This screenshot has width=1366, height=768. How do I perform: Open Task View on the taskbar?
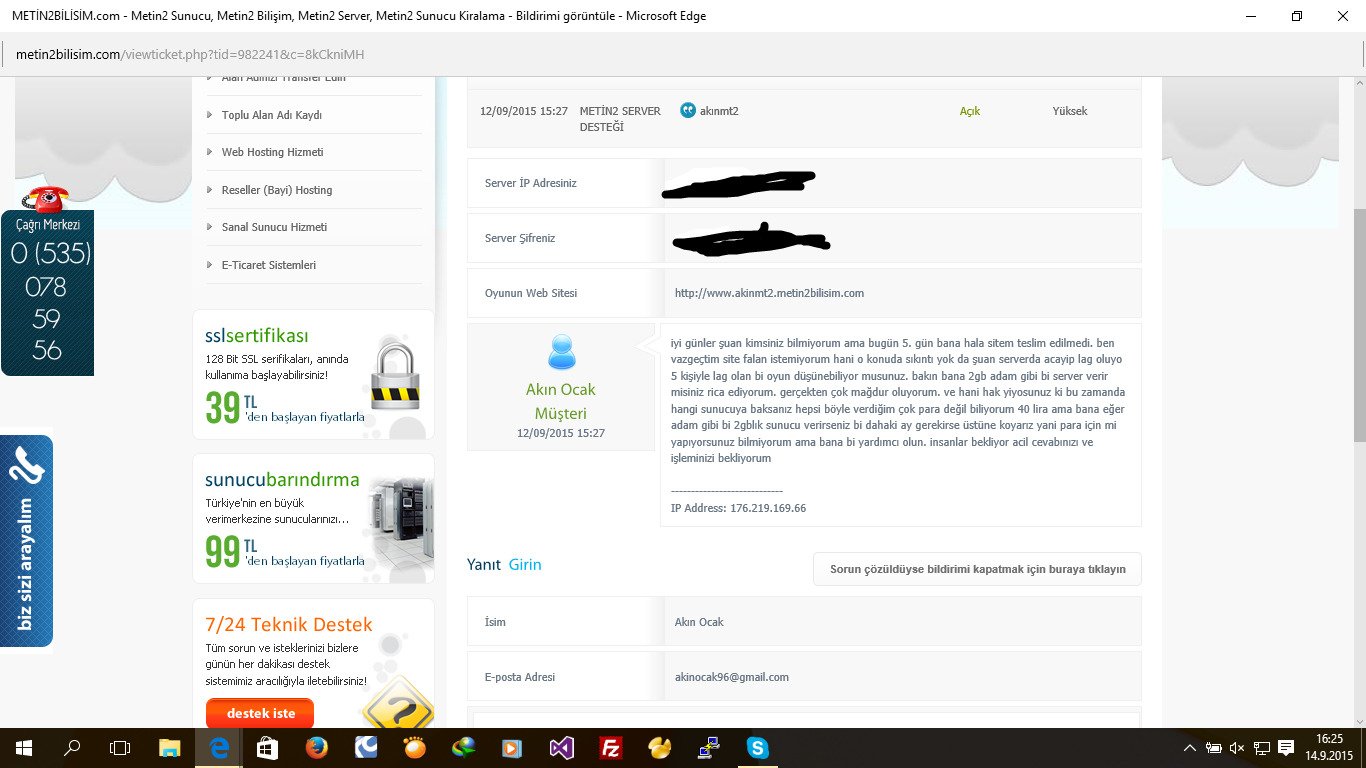[120, 747]
